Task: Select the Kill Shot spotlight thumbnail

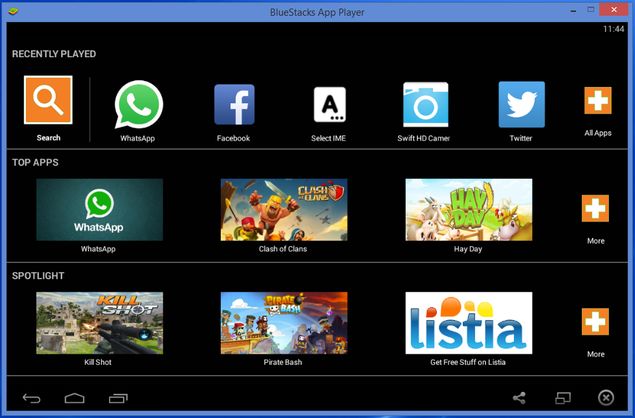Action: point(100,323)
